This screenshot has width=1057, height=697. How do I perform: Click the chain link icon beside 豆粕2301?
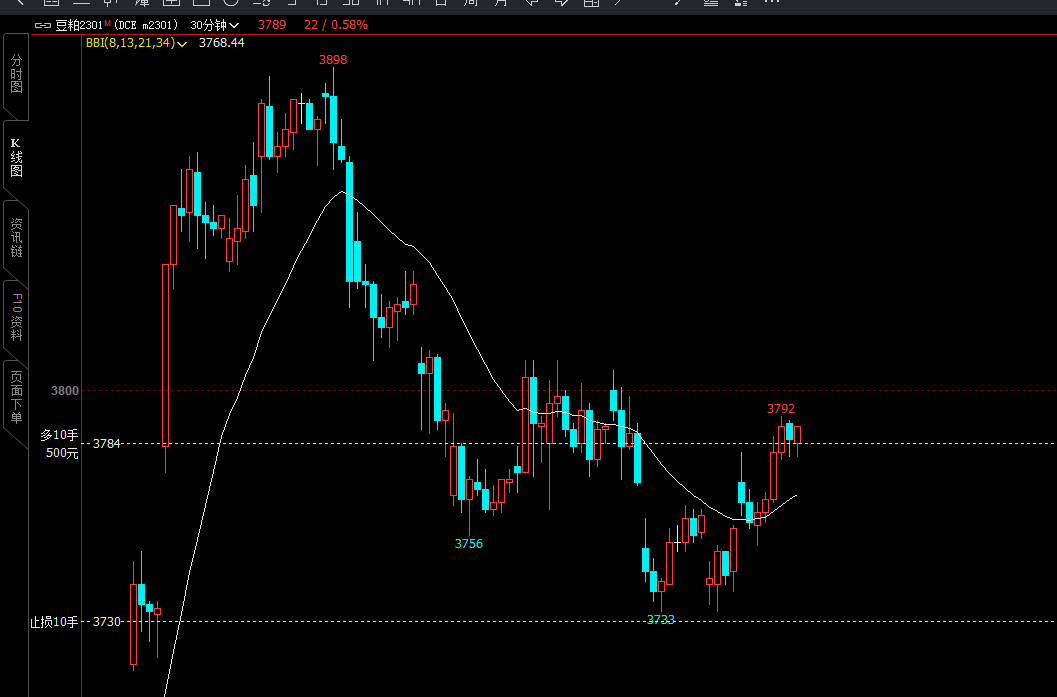click(x=42, y=26)
